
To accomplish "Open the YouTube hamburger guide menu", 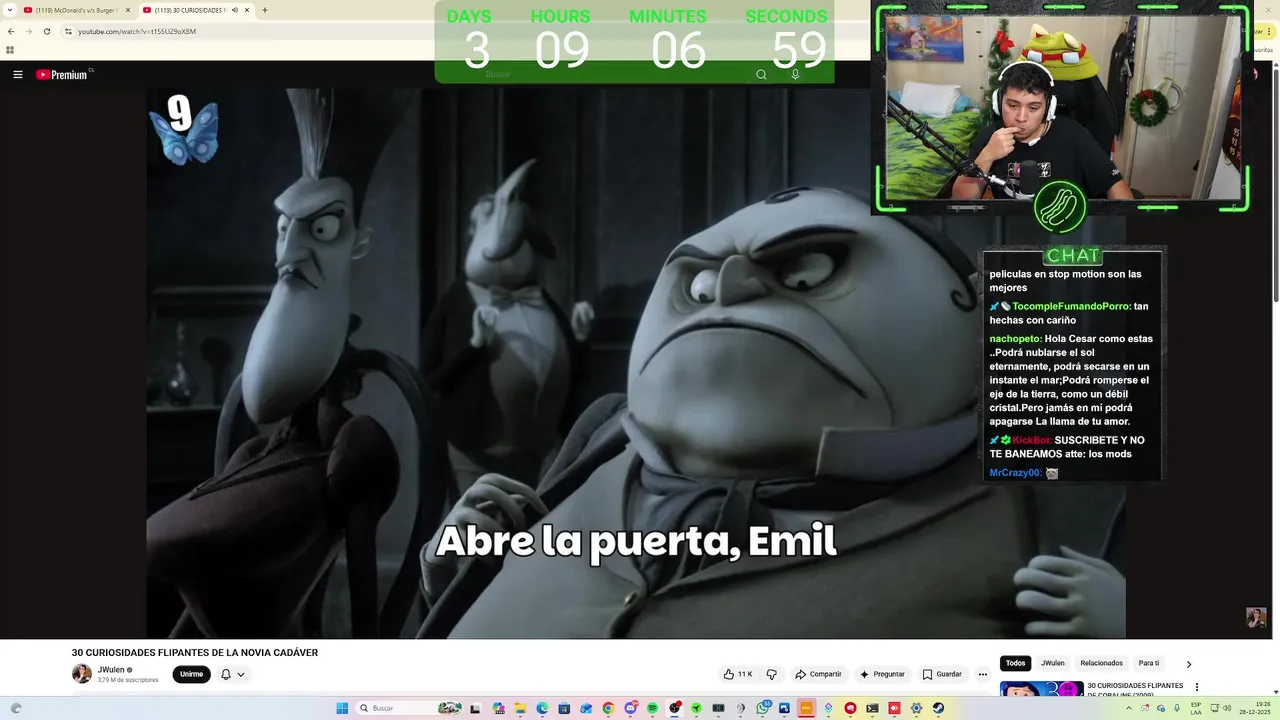I will click(x=17, y=74).
